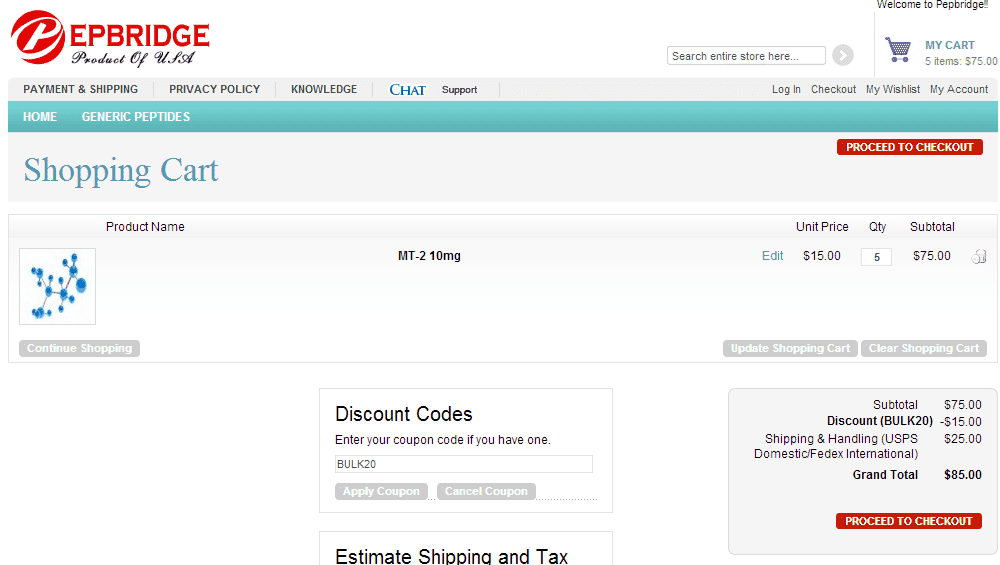Click the shopping cart icon
This screenshot has width=1000, height=565.
pos(898,50)
